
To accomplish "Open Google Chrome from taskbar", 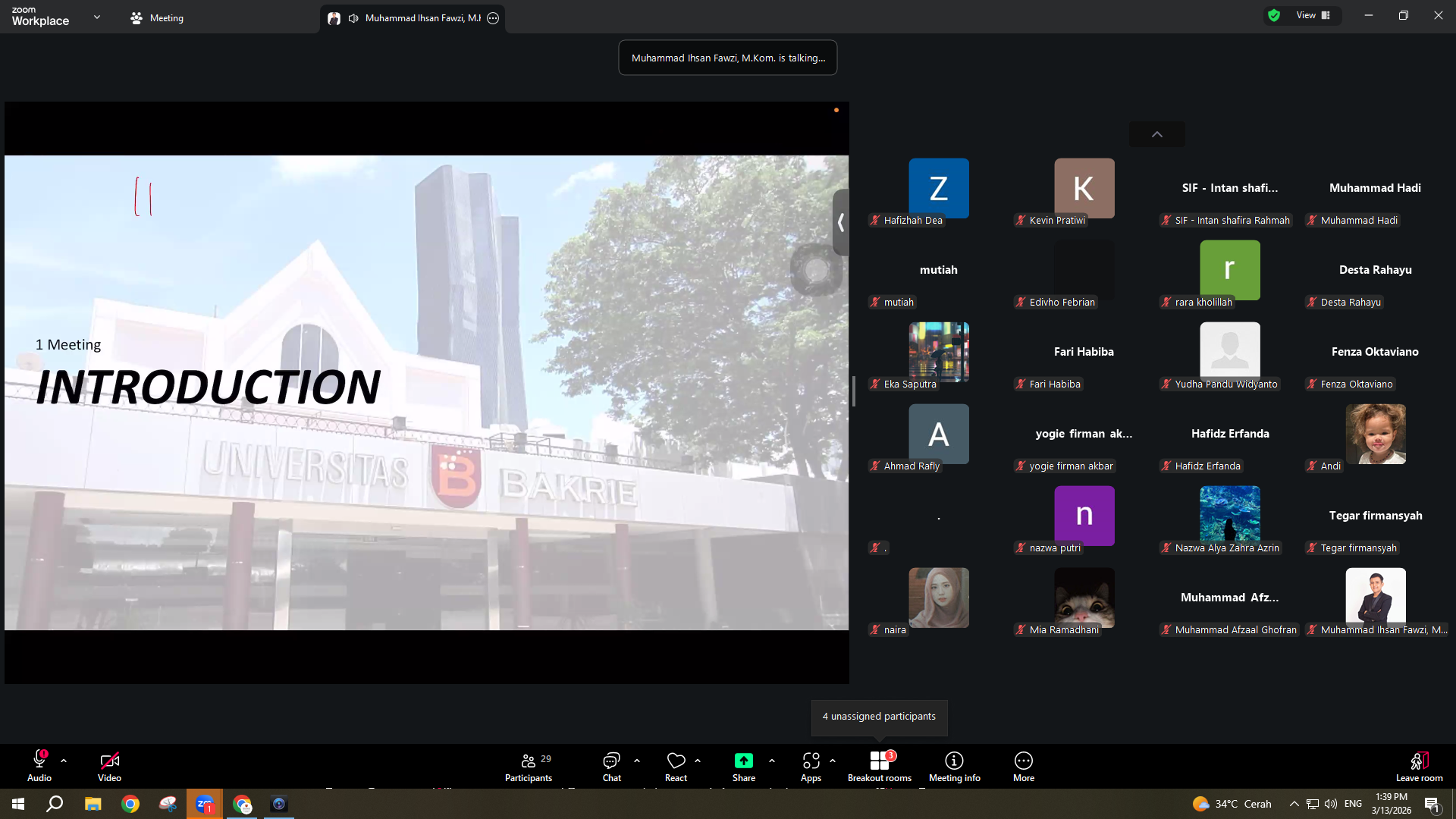I will pyautogui.click(x=130, y=804).
